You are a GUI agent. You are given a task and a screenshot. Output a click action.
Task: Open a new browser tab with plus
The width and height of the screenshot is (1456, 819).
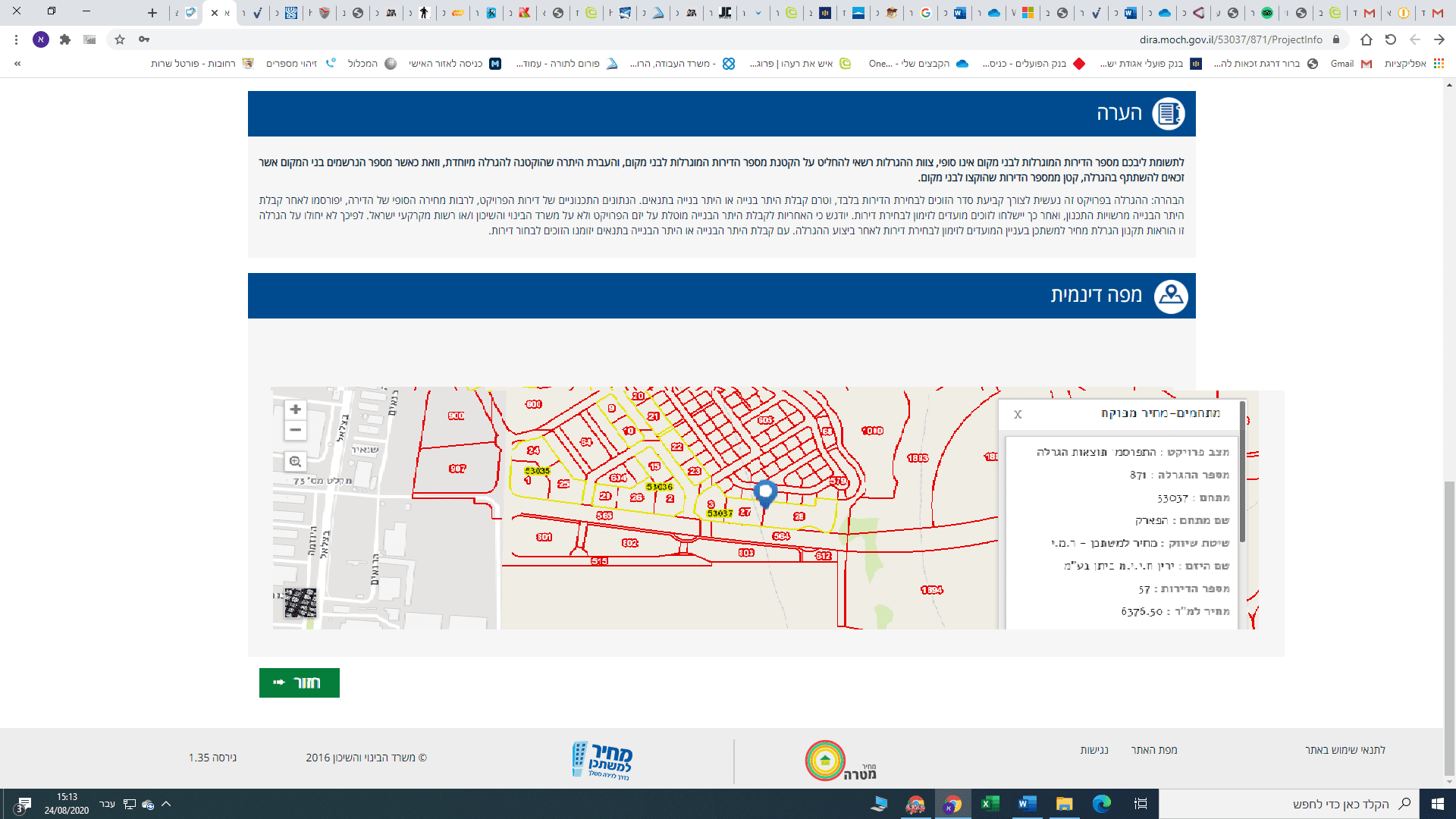pos(152,12)
